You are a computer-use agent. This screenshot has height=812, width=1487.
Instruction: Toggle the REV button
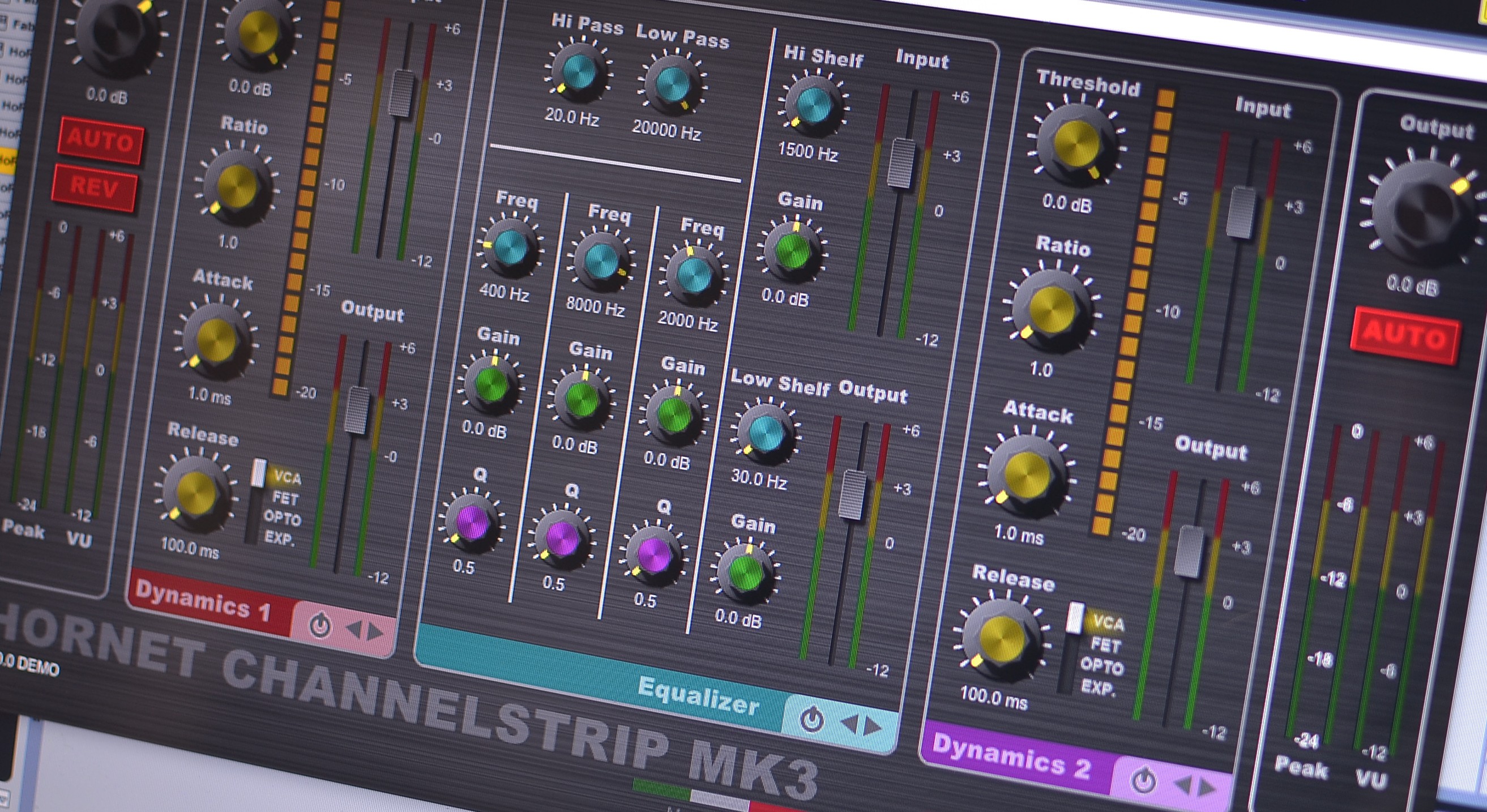(x=94, y=187)
